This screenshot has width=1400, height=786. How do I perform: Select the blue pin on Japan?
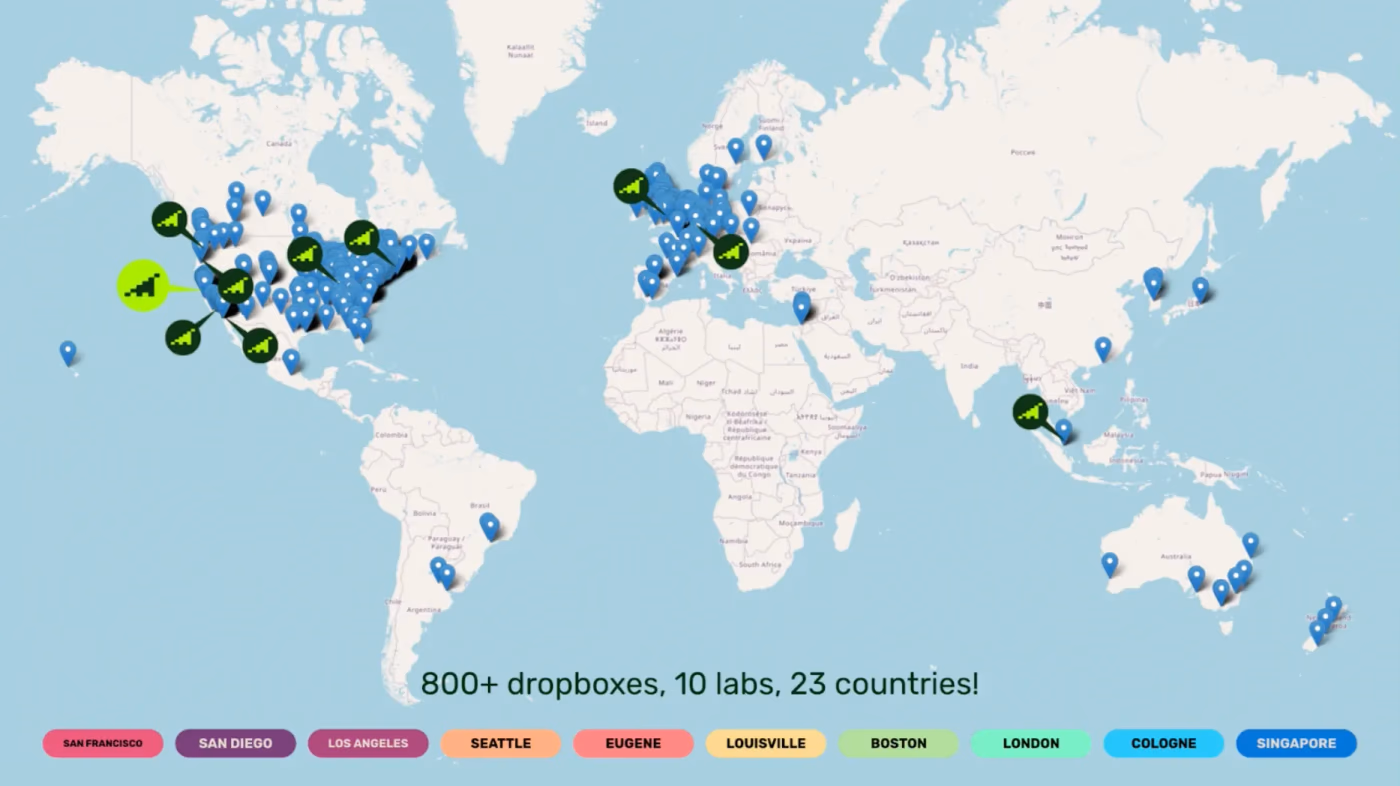(1200, 288)
